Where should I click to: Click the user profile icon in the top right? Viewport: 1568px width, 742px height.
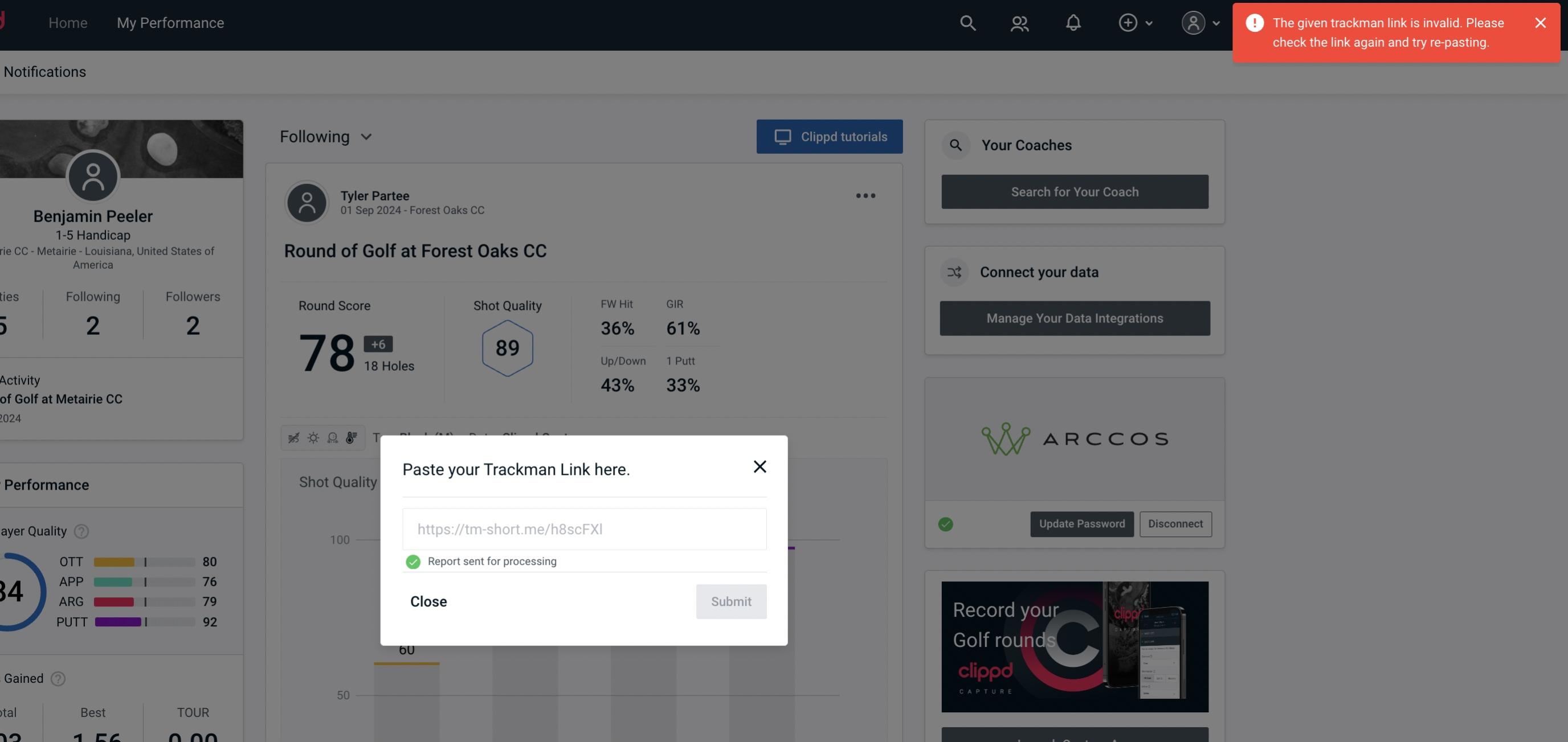point(1193,22)
